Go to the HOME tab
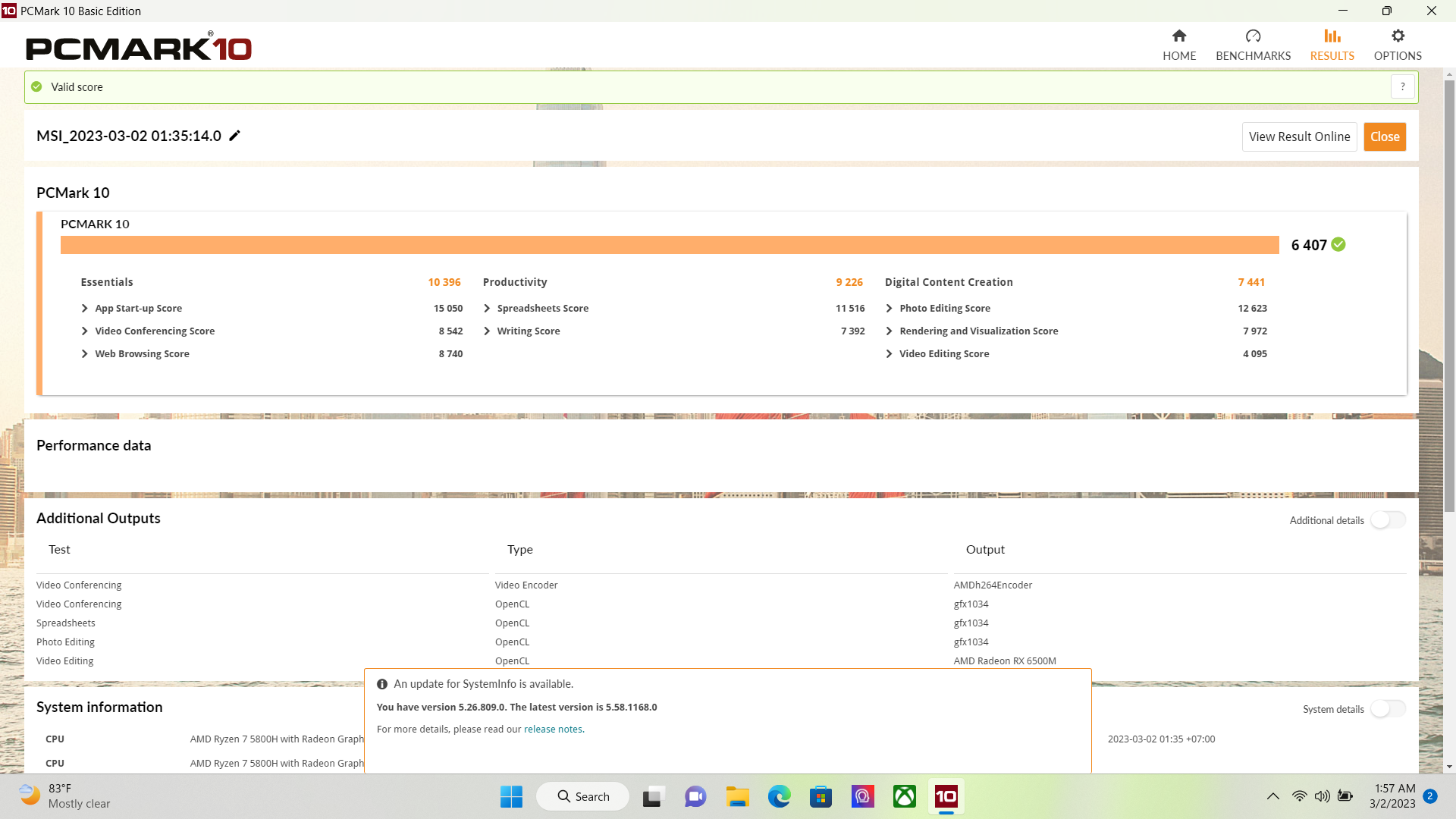 pos(1179,45)
